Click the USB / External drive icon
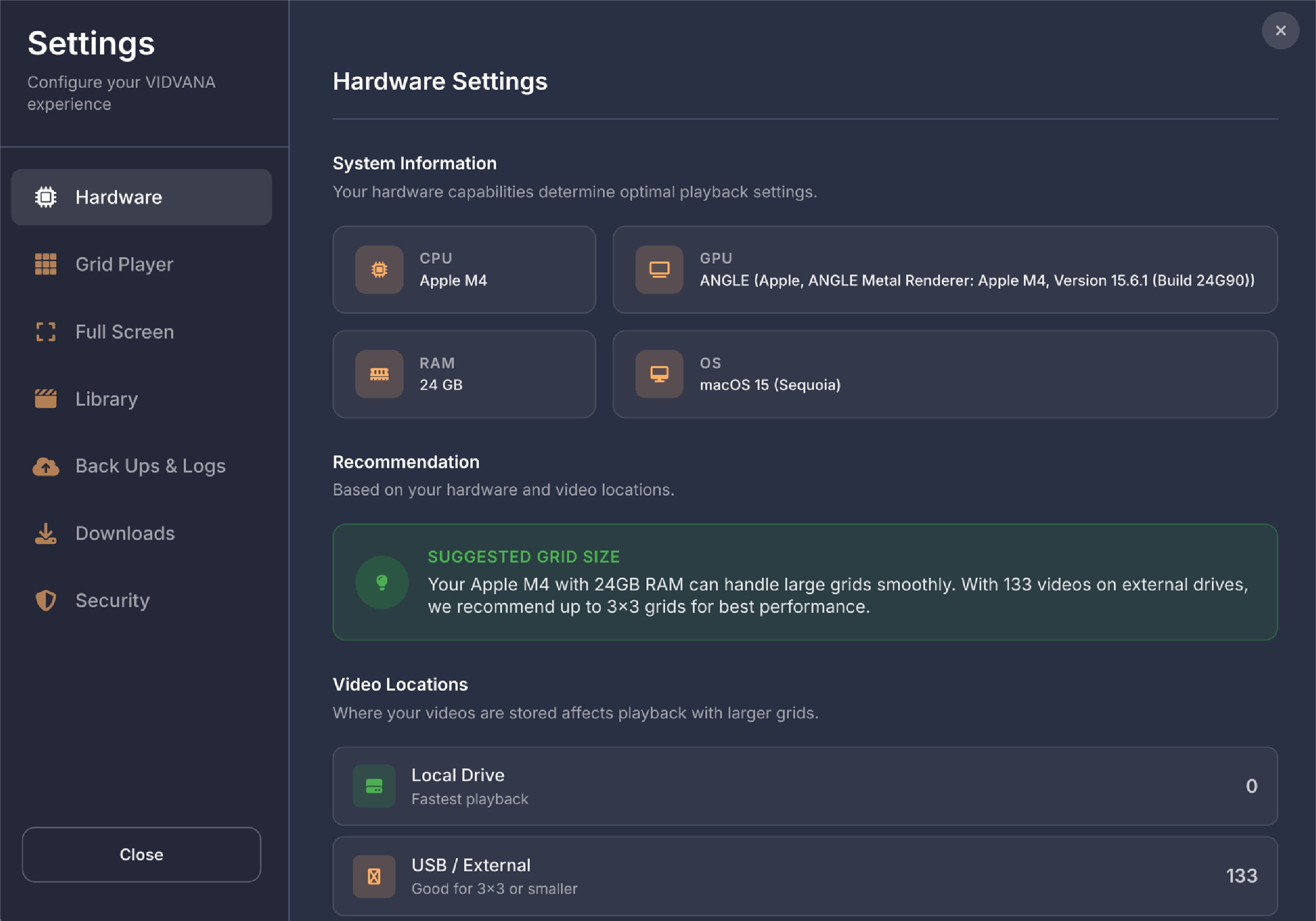1316x921 pixels. point(374,876)
